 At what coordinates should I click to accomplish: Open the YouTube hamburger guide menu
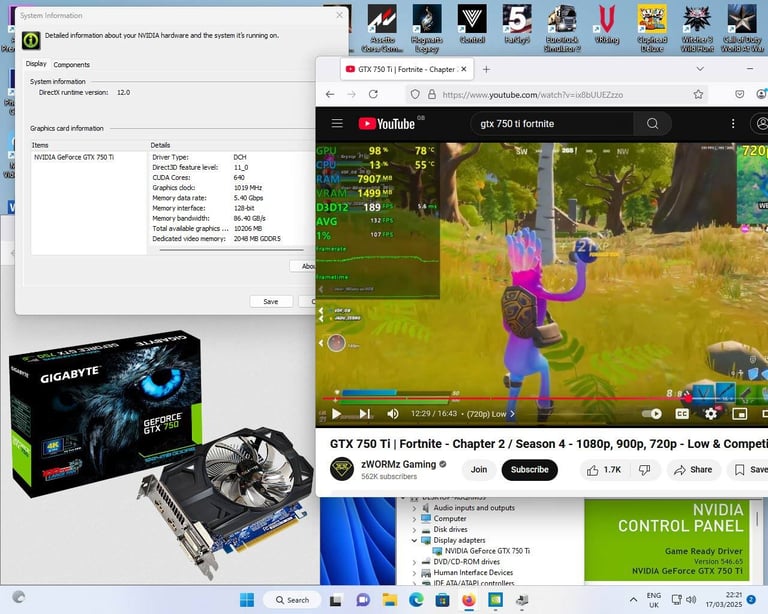tap(337, 123)
